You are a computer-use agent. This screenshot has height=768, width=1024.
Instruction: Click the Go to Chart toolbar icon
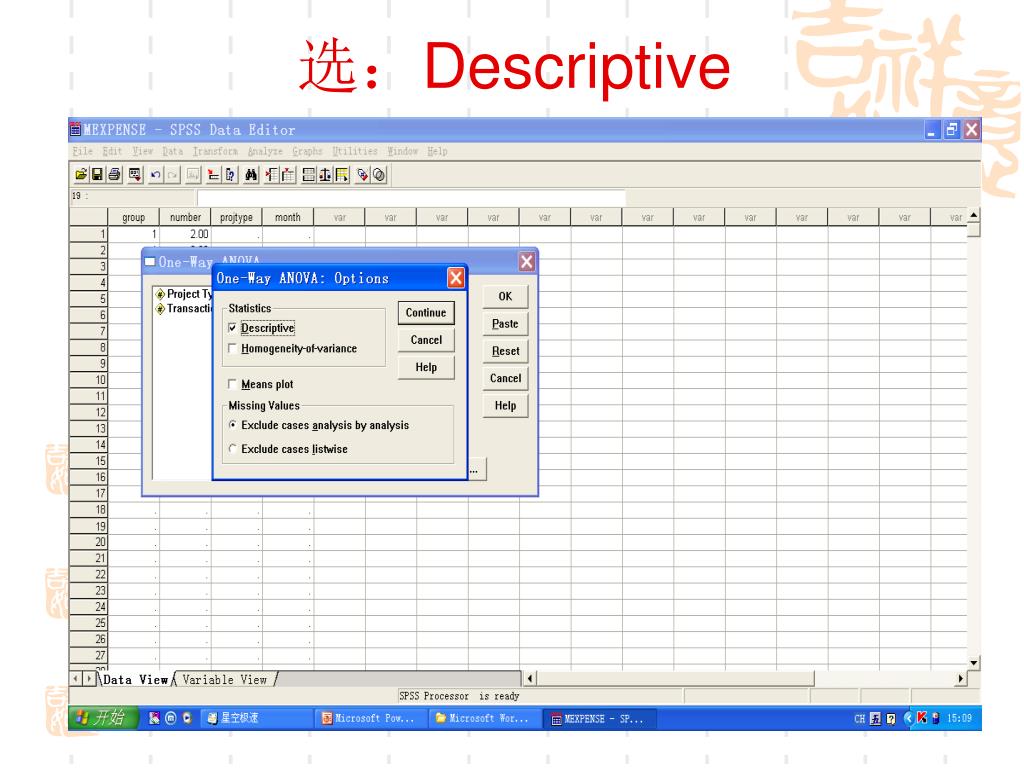coord(193,175)
